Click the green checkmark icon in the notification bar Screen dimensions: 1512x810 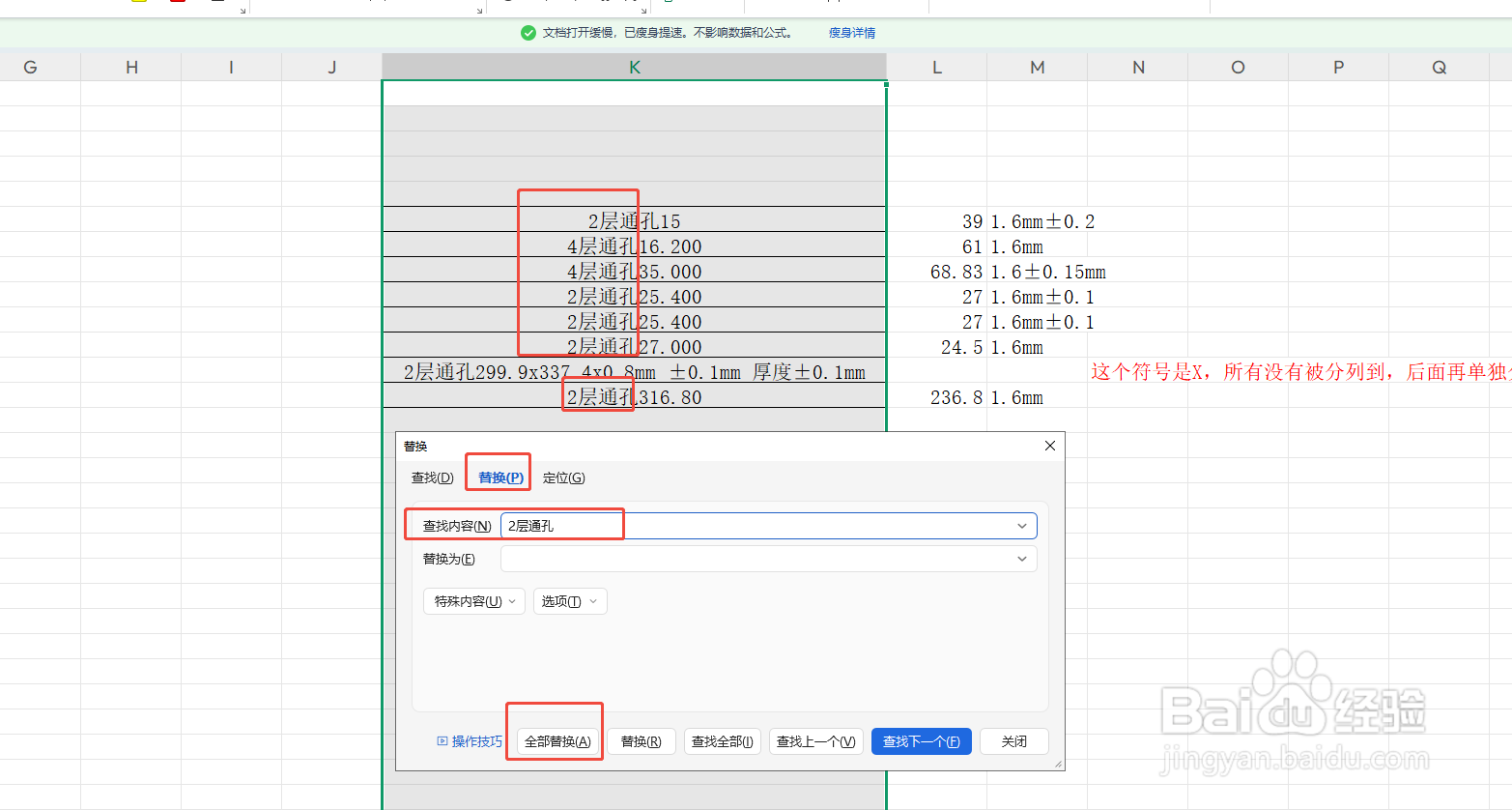(x=528, y=33)
